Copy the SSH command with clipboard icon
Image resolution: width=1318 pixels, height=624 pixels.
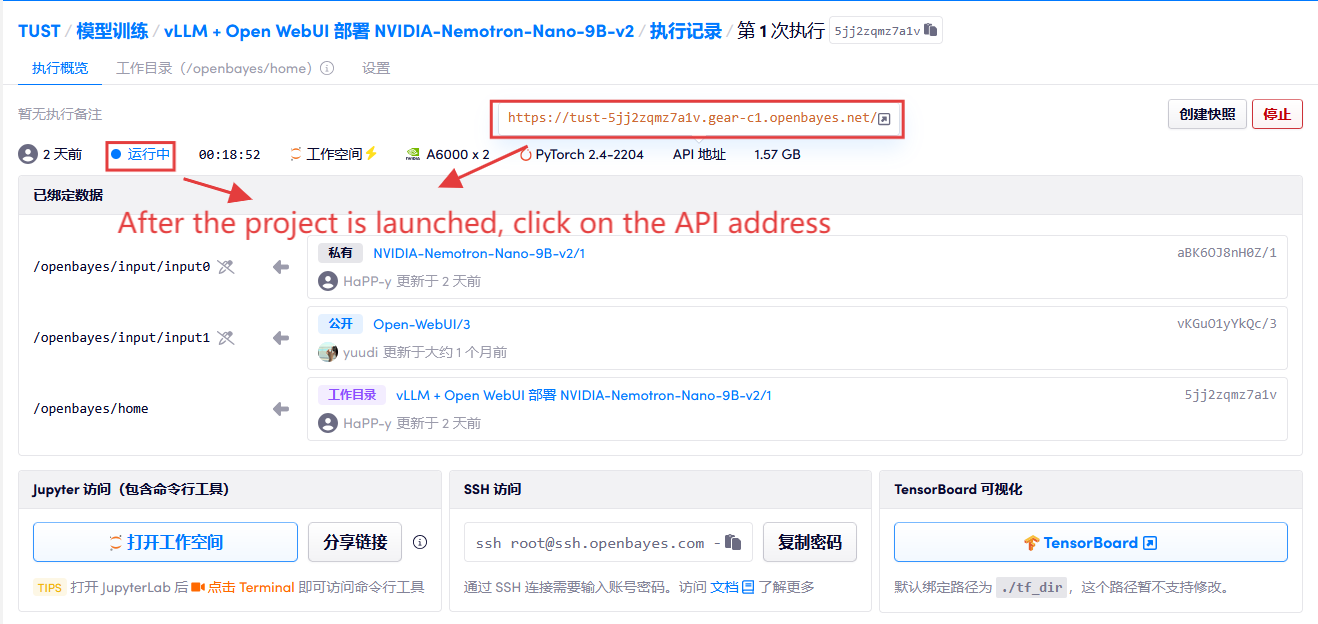pyautogui.click(x=733, y=542)
